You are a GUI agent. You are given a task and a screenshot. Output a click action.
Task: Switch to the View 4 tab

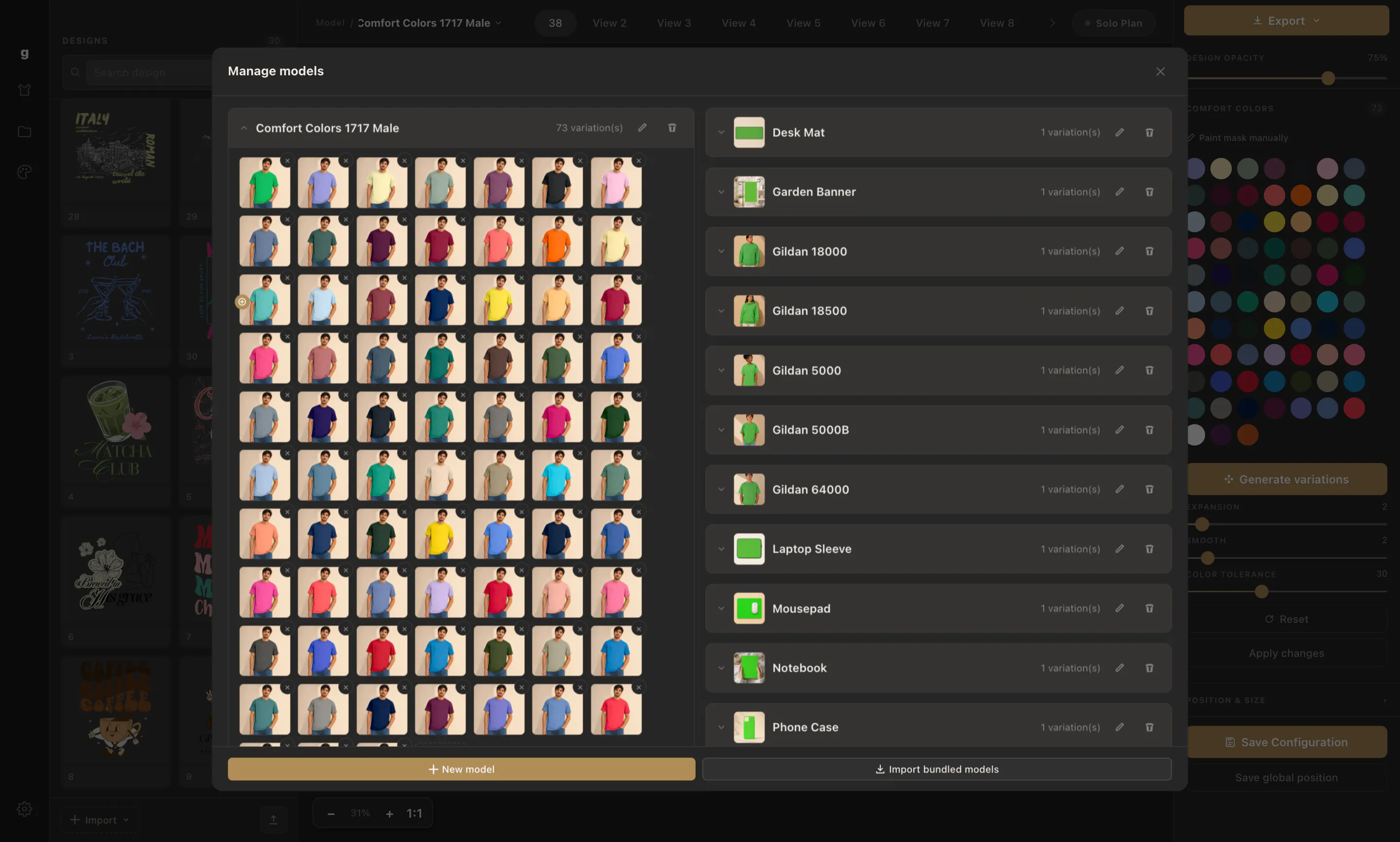(x=738, y=23)
